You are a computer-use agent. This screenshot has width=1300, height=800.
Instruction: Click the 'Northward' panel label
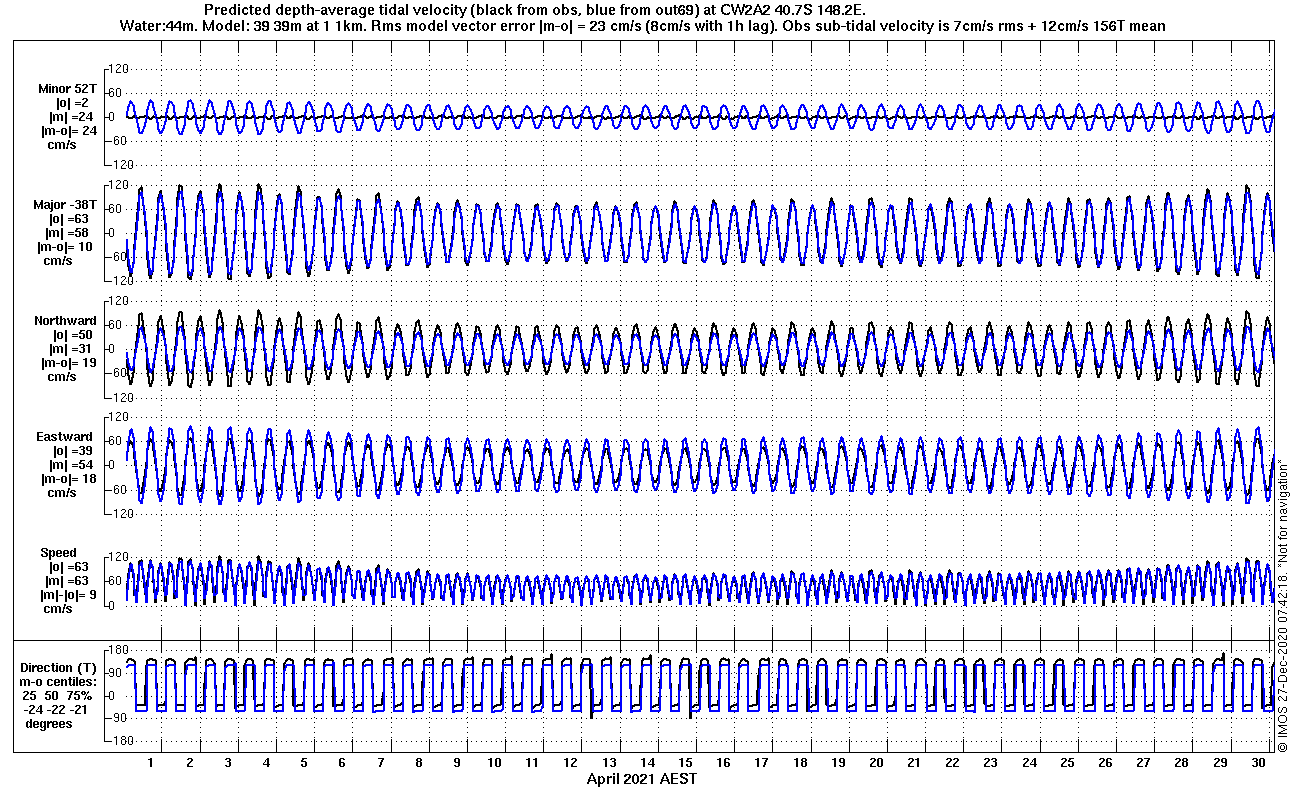coord(65,321)
